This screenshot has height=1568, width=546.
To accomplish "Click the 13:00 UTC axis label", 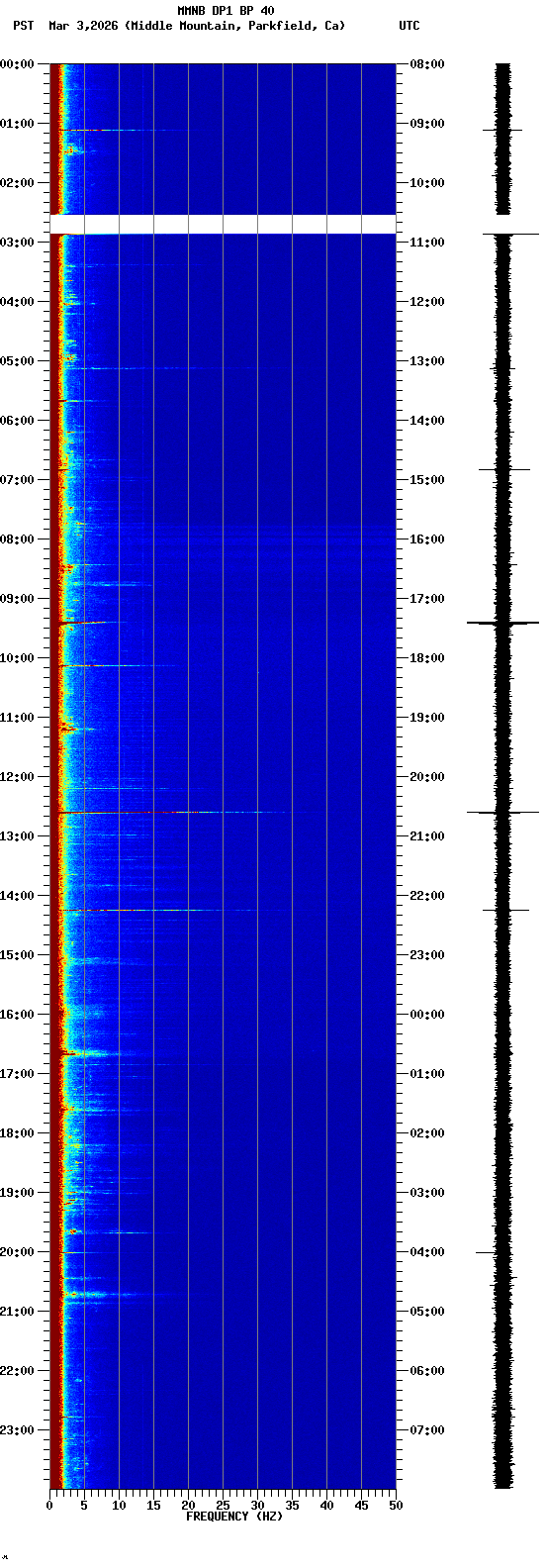I will coord(427,361).
